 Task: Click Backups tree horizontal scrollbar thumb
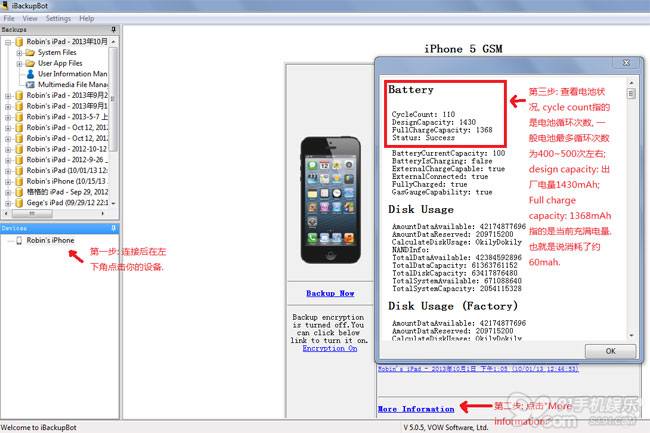coord(32,214)
